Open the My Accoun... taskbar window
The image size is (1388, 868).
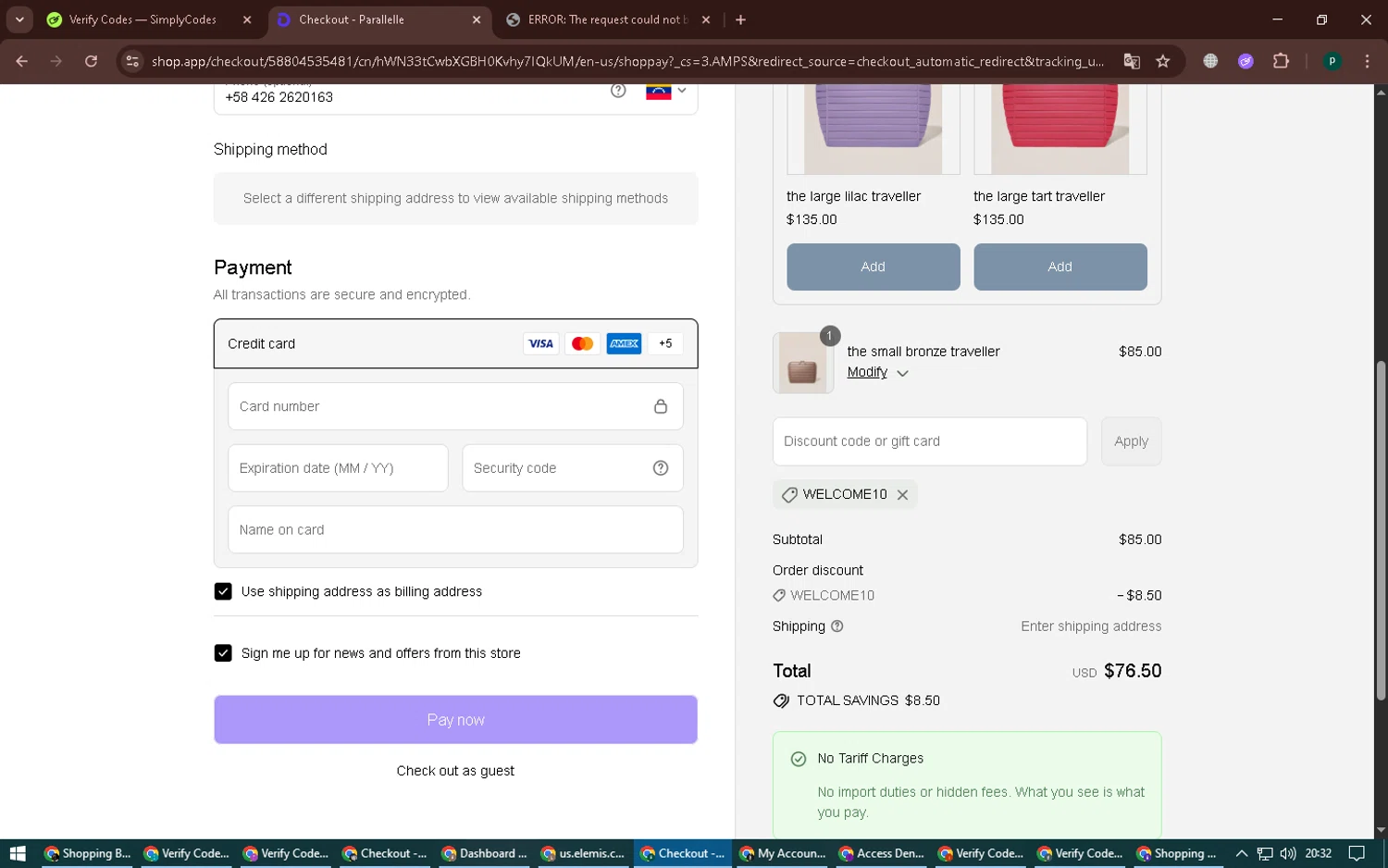pyautogui.click(x=783, y=853)
